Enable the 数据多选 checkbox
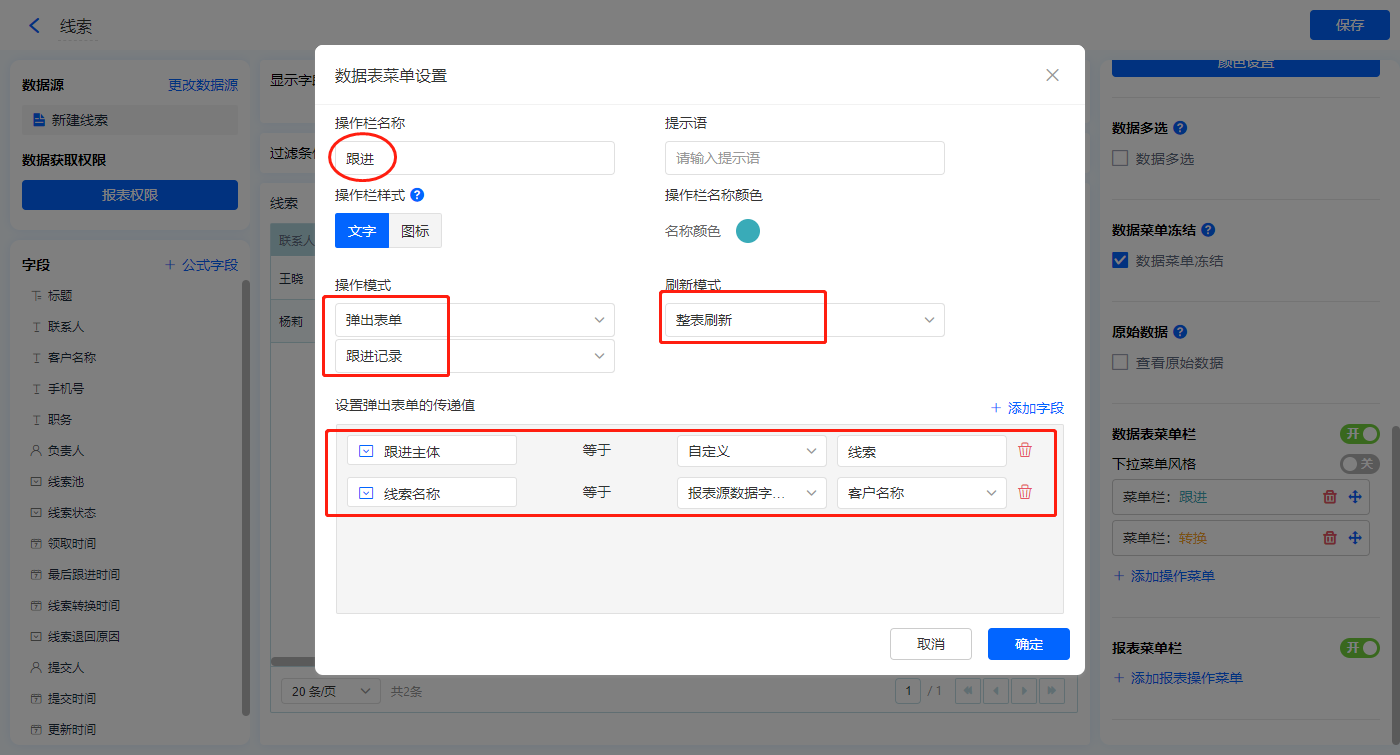 (x=1120, y=159)
